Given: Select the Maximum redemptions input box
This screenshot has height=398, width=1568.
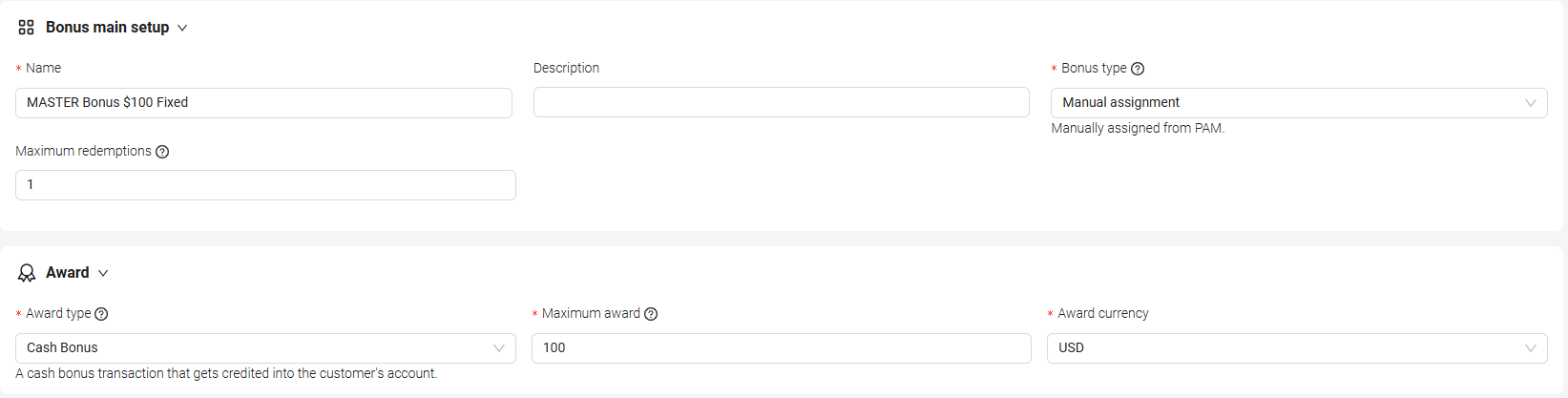Looking at the screenshot, I should click(265, 185).
